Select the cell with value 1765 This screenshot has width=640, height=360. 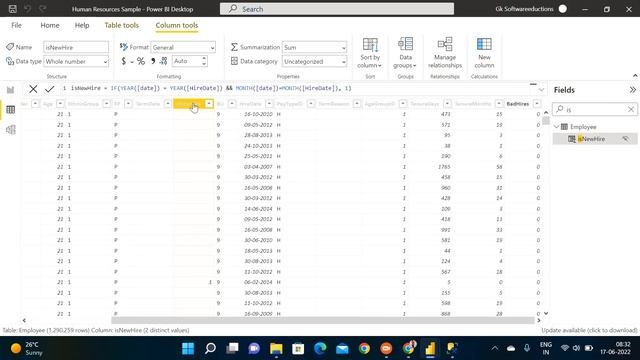444,167
